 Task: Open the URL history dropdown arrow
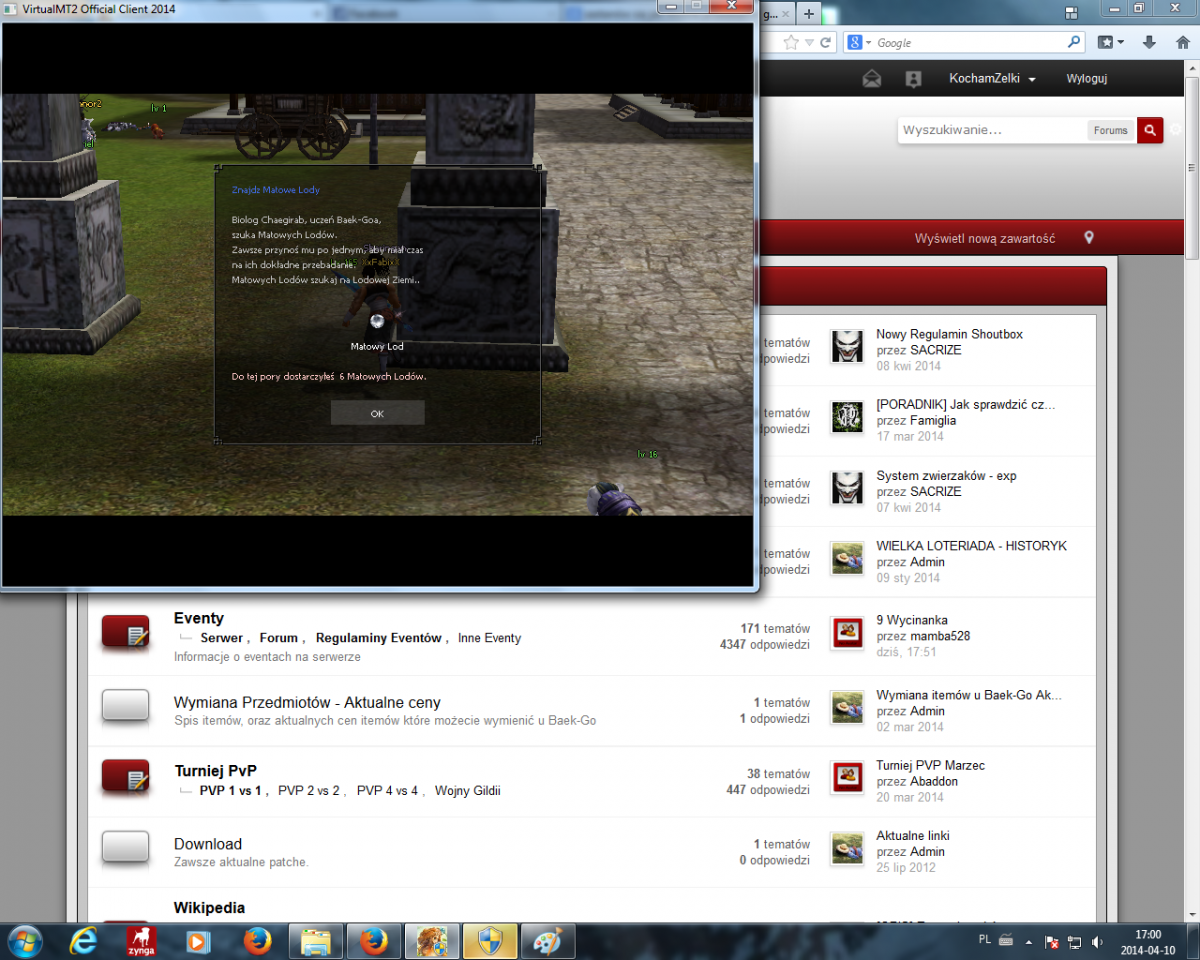point(811,43)
